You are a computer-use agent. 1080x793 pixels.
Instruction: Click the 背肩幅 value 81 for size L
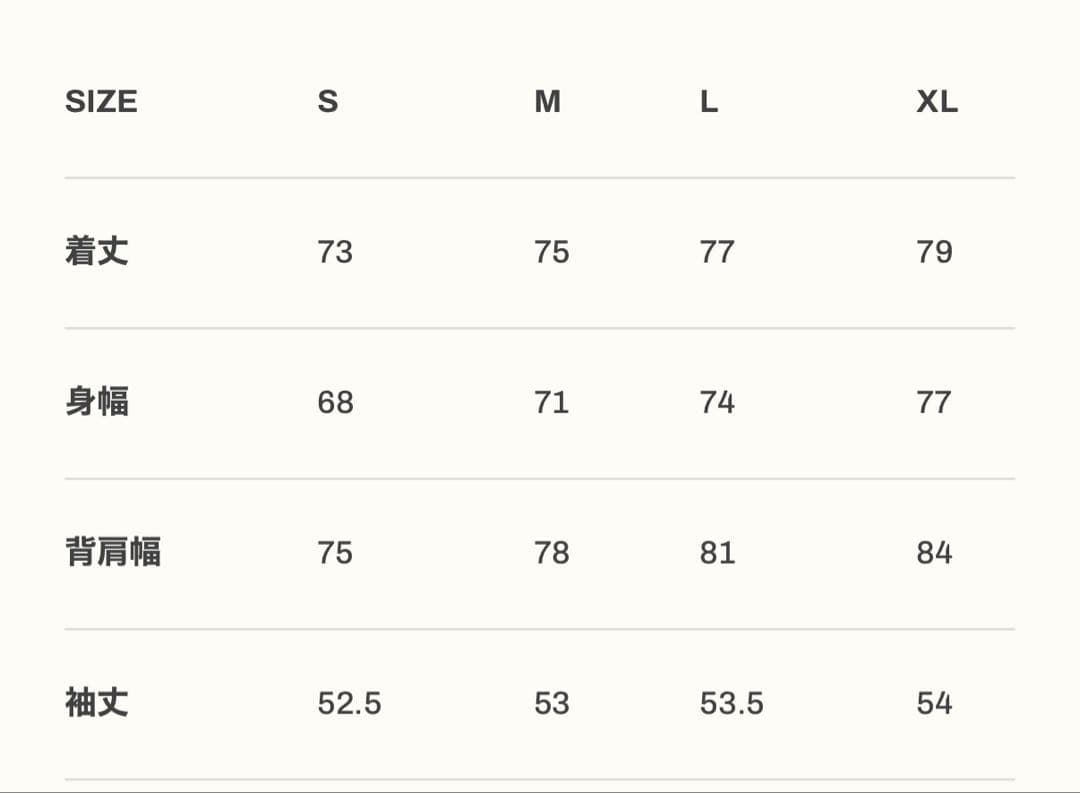point(717,553)
